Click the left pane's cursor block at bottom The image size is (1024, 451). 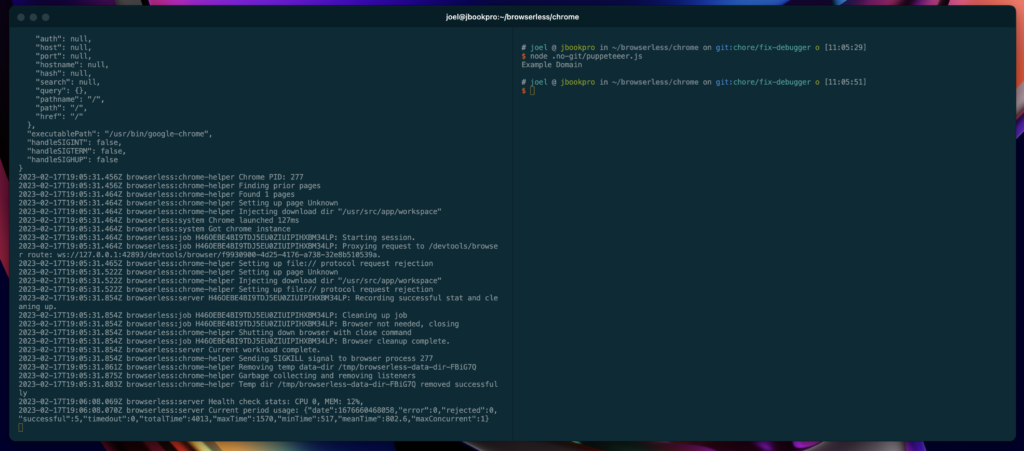[21, 428]
